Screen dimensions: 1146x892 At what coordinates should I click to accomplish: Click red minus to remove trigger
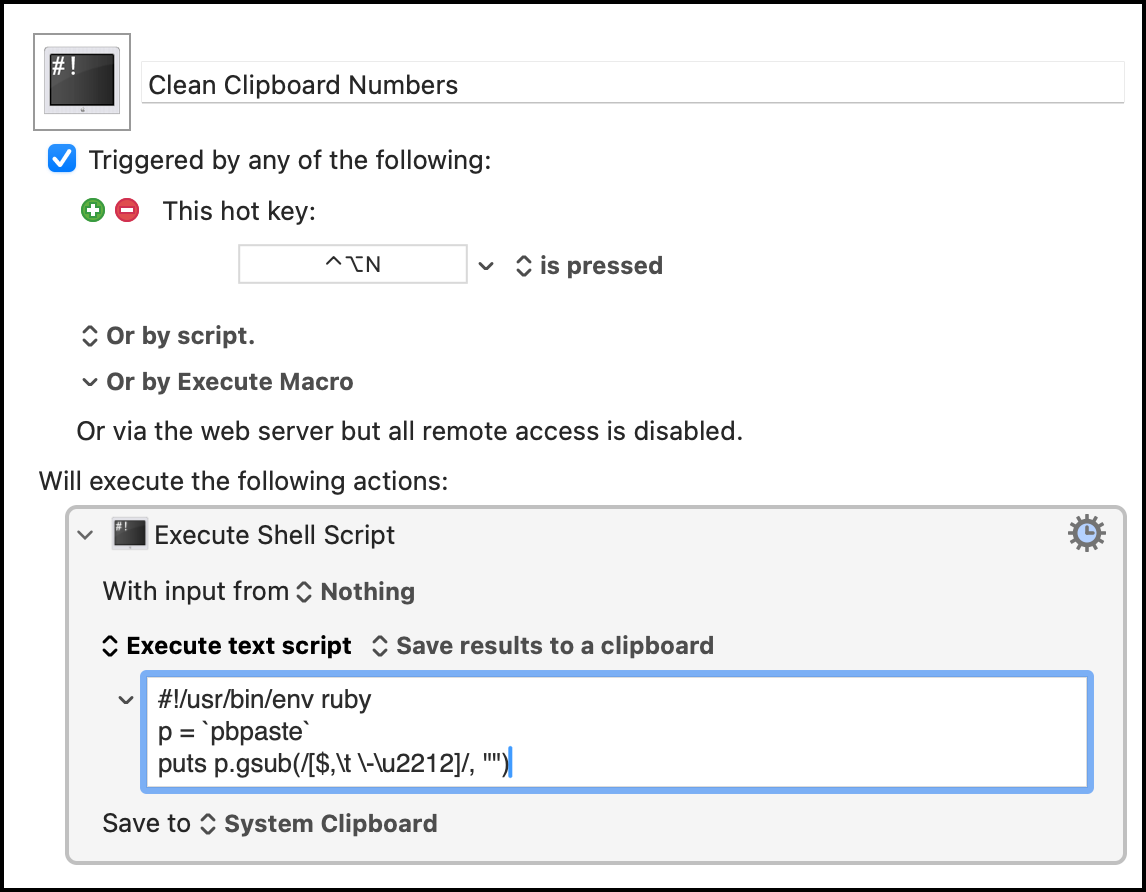coord(127,211)
